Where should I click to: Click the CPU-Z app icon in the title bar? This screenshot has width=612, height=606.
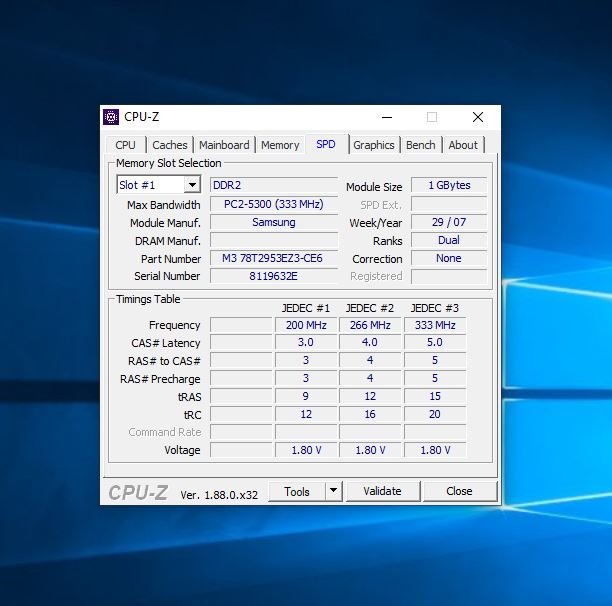click(x=111, y=117)
